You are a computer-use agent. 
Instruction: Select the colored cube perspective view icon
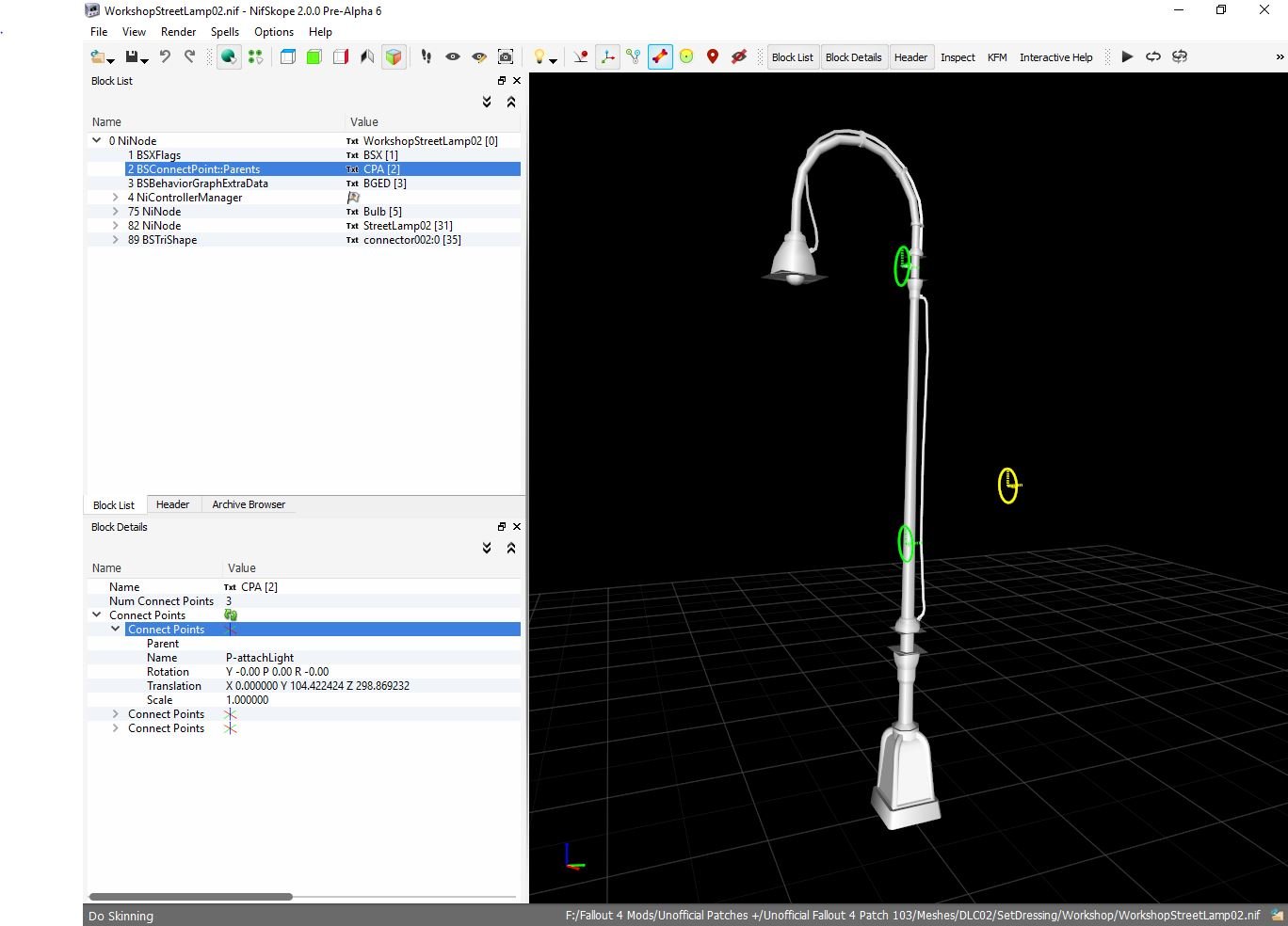click(394, 57)
